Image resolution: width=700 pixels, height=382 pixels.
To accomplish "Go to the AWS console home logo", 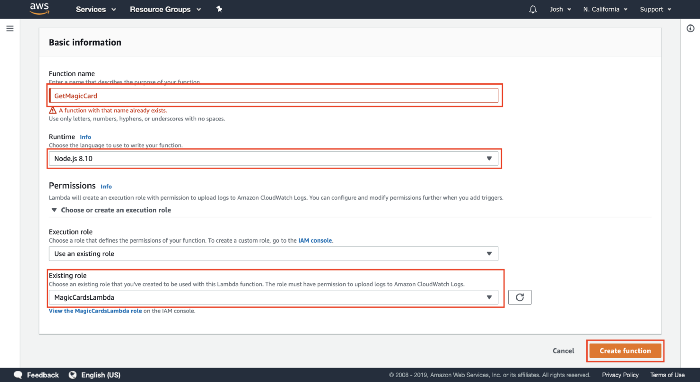I will point(39,8).
